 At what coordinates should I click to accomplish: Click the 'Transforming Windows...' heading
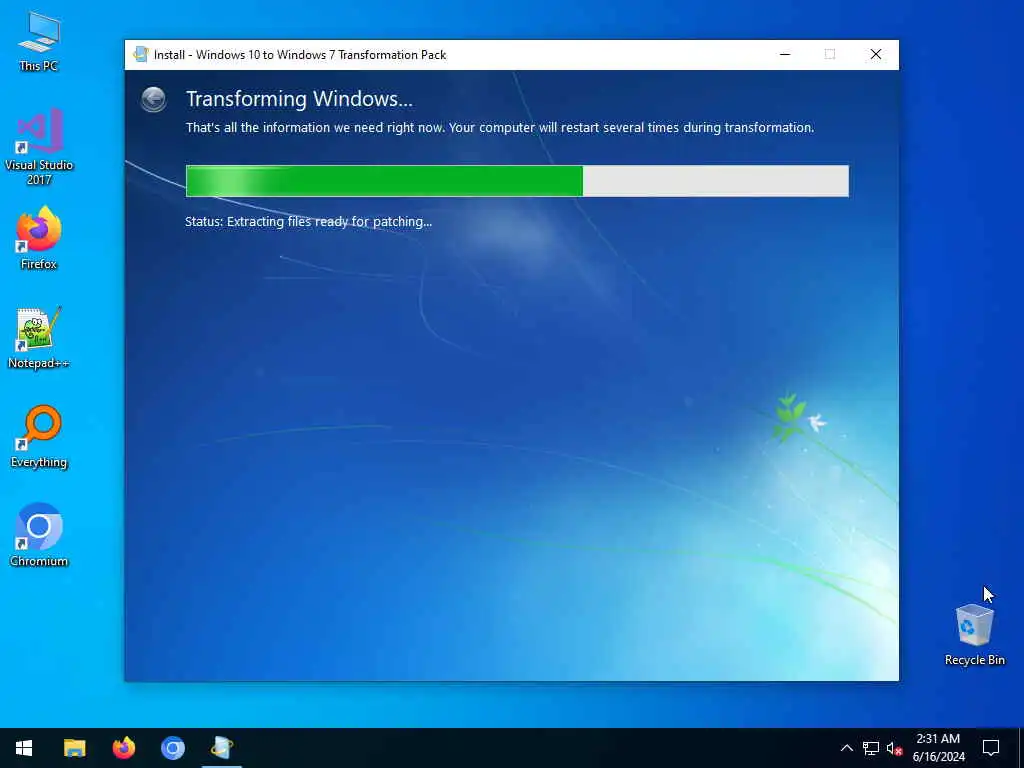click(299, 99)
